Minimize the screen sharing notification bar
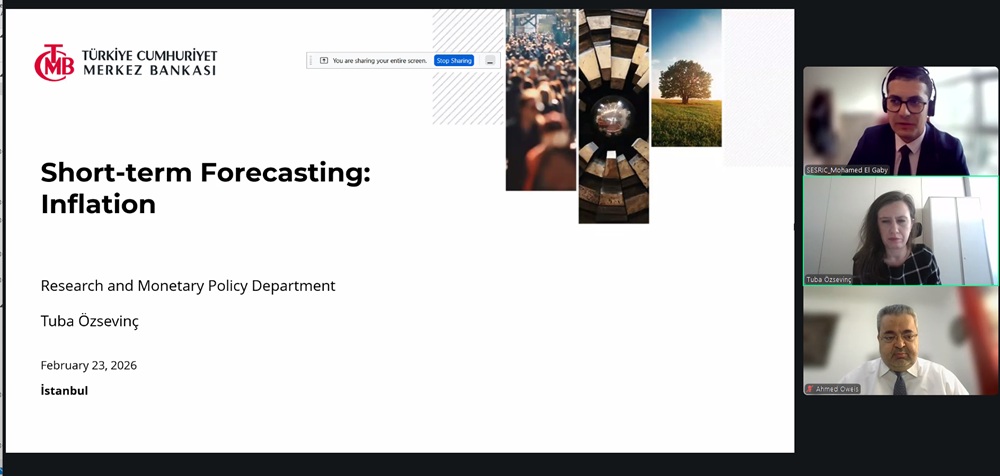The width and height of the screenshot is (1000, 476). (490, 61)
